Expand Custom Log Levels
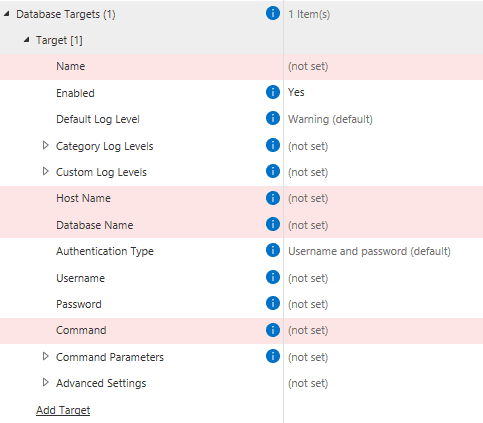Image resolution: width=483 pixels, height=423 pixels. (x=46, y=171)
